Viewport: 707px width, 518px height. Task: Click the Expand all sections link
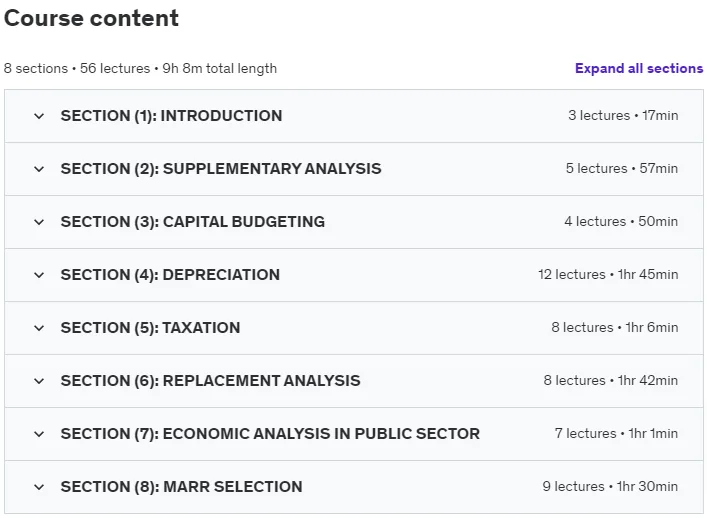point(639,69)
